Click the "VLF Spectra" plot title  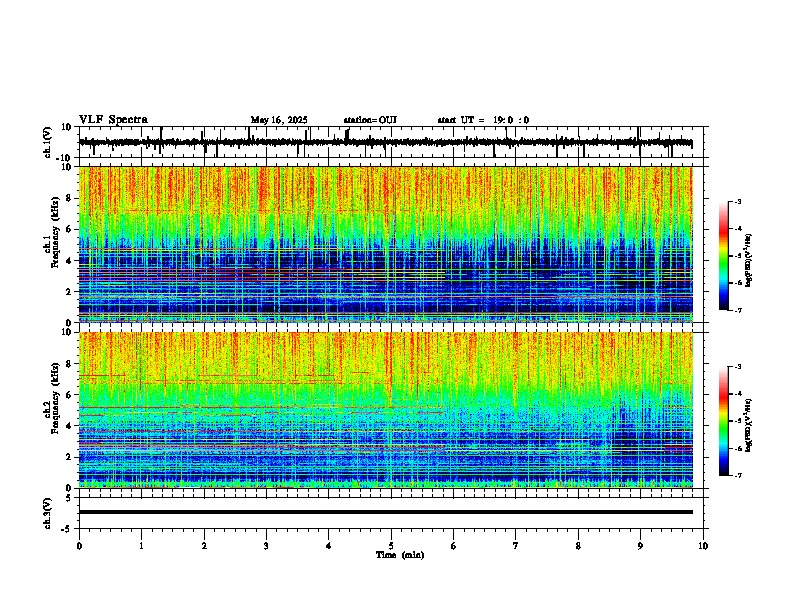point(113,120)
